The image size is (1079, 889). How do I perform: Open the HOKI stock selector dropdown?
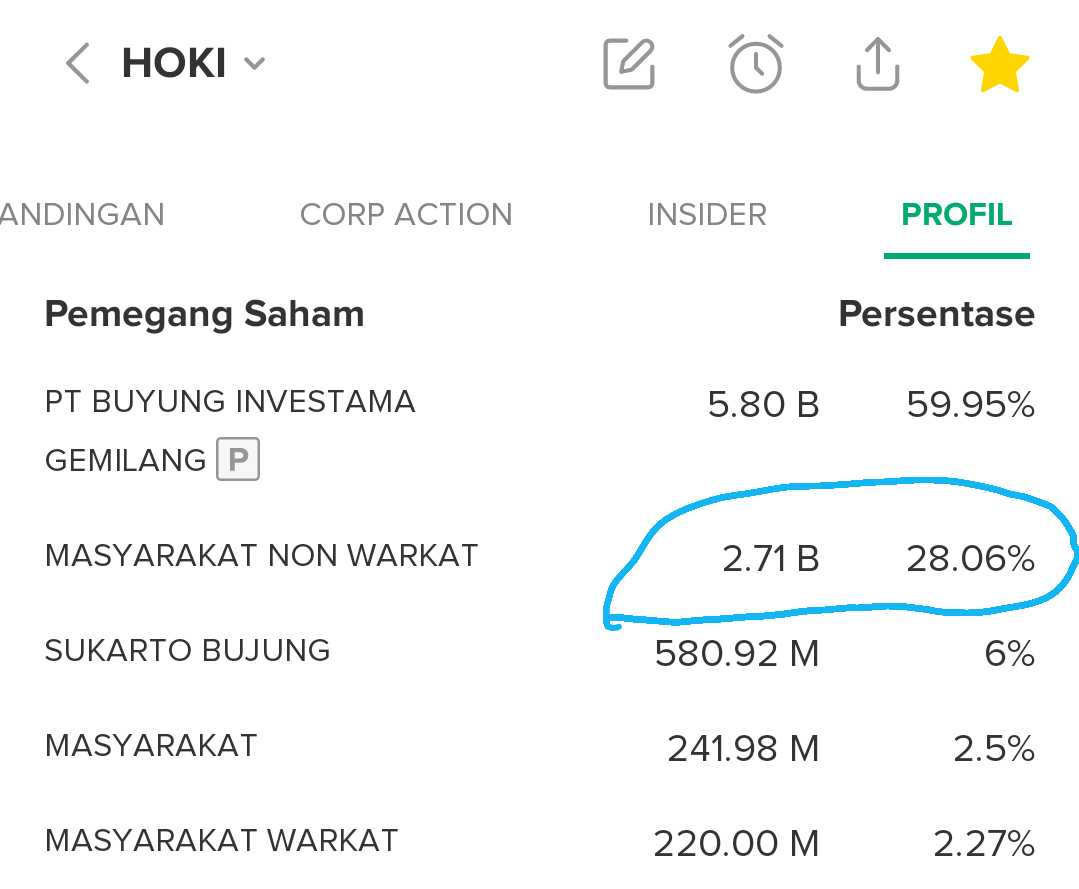195,65
